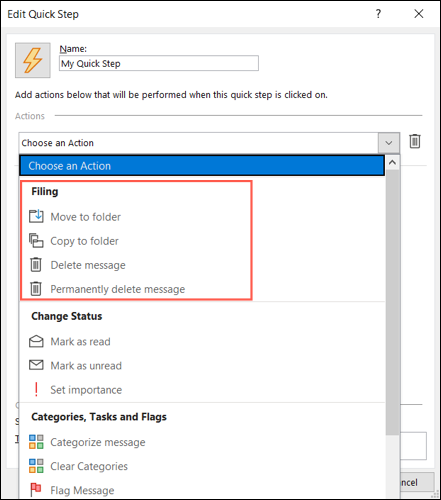Image resolution: width=441 pixels, height=500 pixels.
Task: Click the lightning bolt Quick Step icon
Action: pos(33,60)
